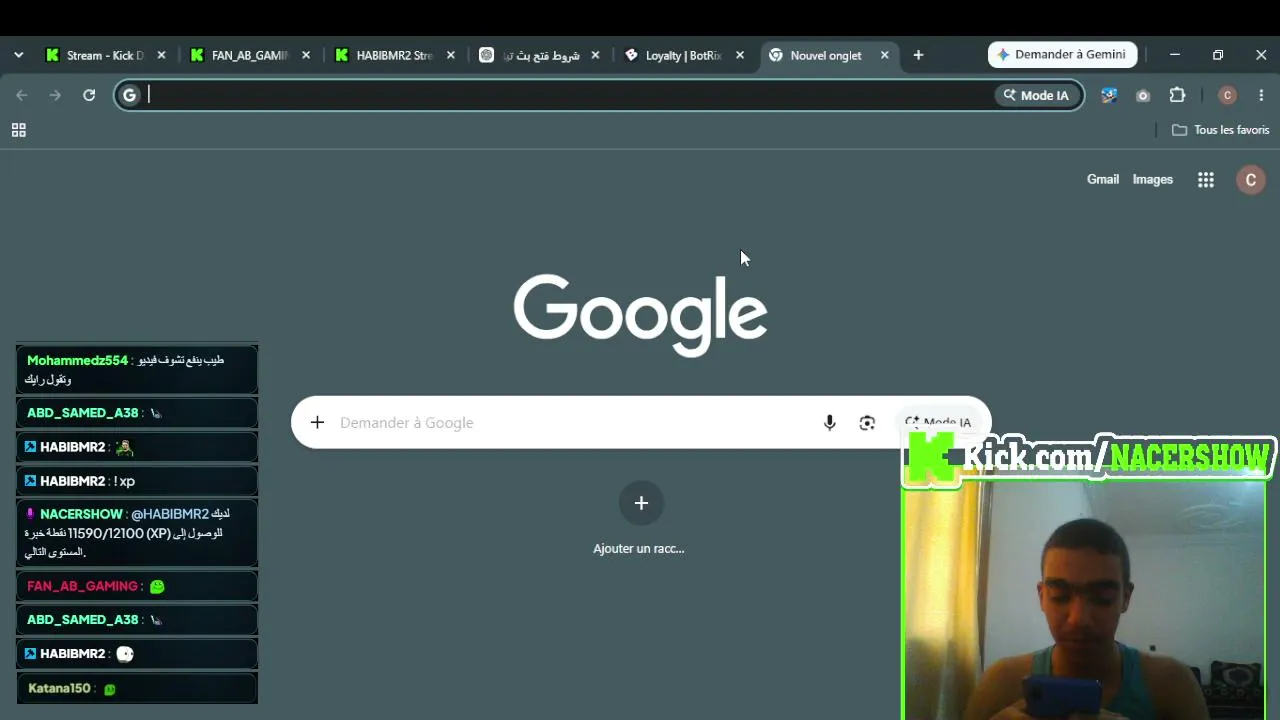Open the Chrome profile avatar in the toolbar
Viewport: 1280px width, 720px height.
click(x=1227, y=95)
